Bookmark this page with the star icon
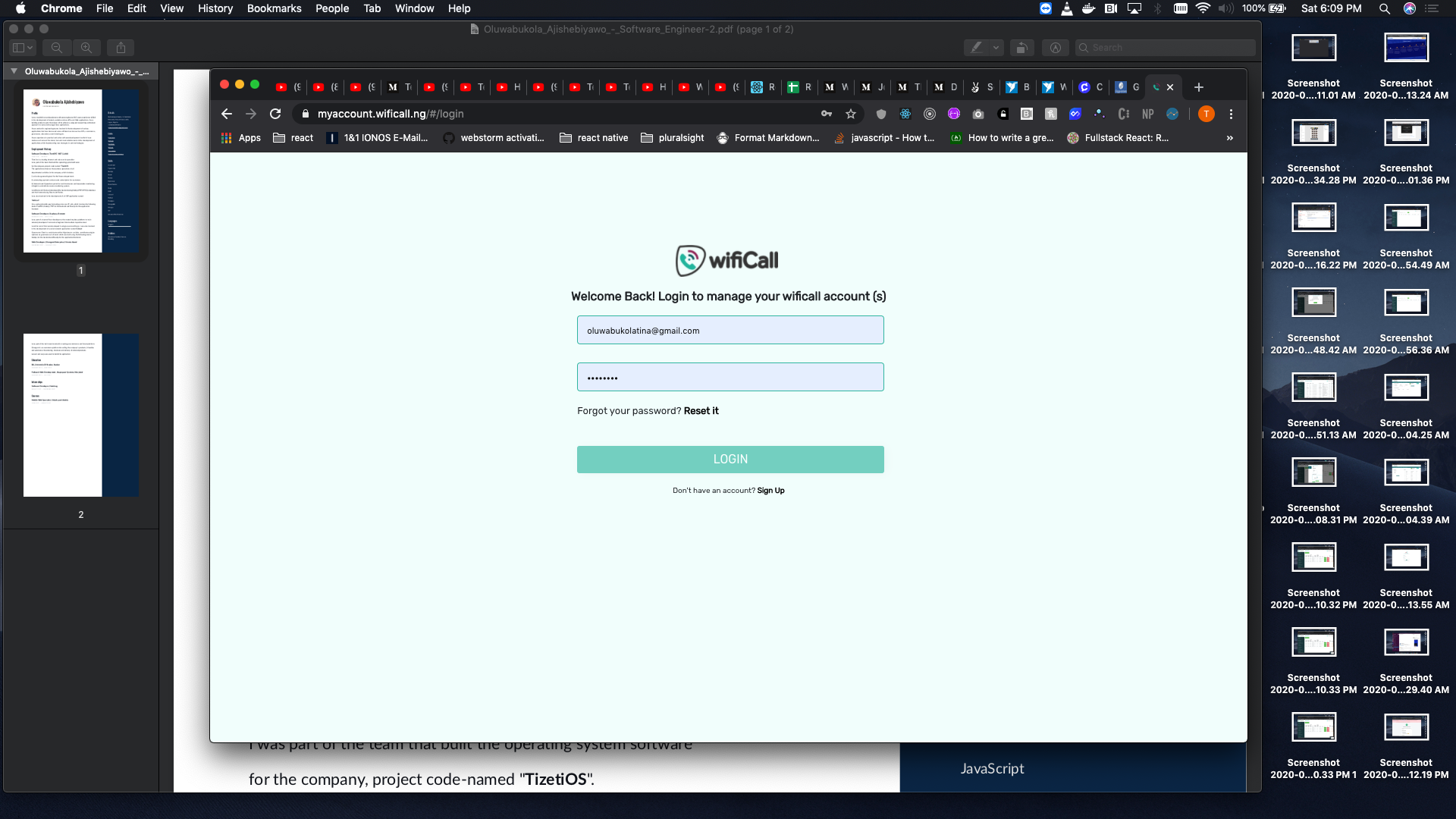This screenshot has width=1456, height=819. pyautogui.click(x=851, y=114)
